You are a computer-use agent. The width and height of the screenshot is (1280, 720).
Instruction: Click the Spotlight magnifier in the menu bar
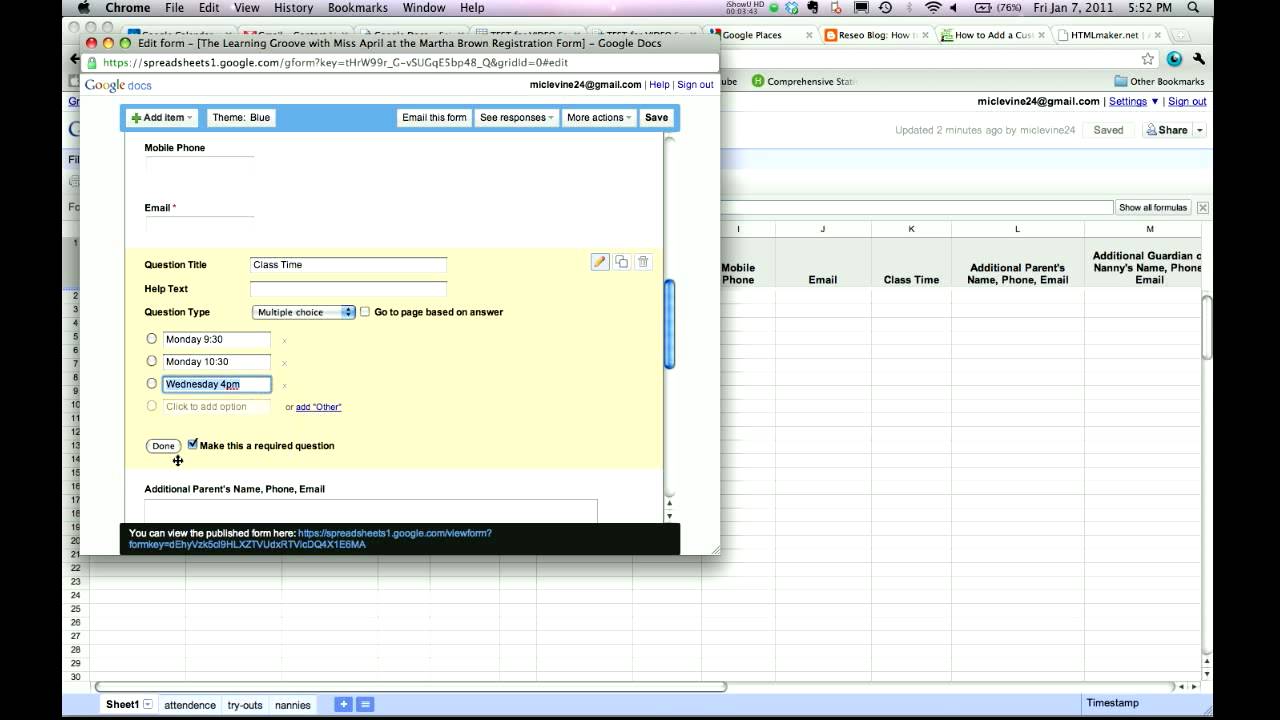(1192, 8)
